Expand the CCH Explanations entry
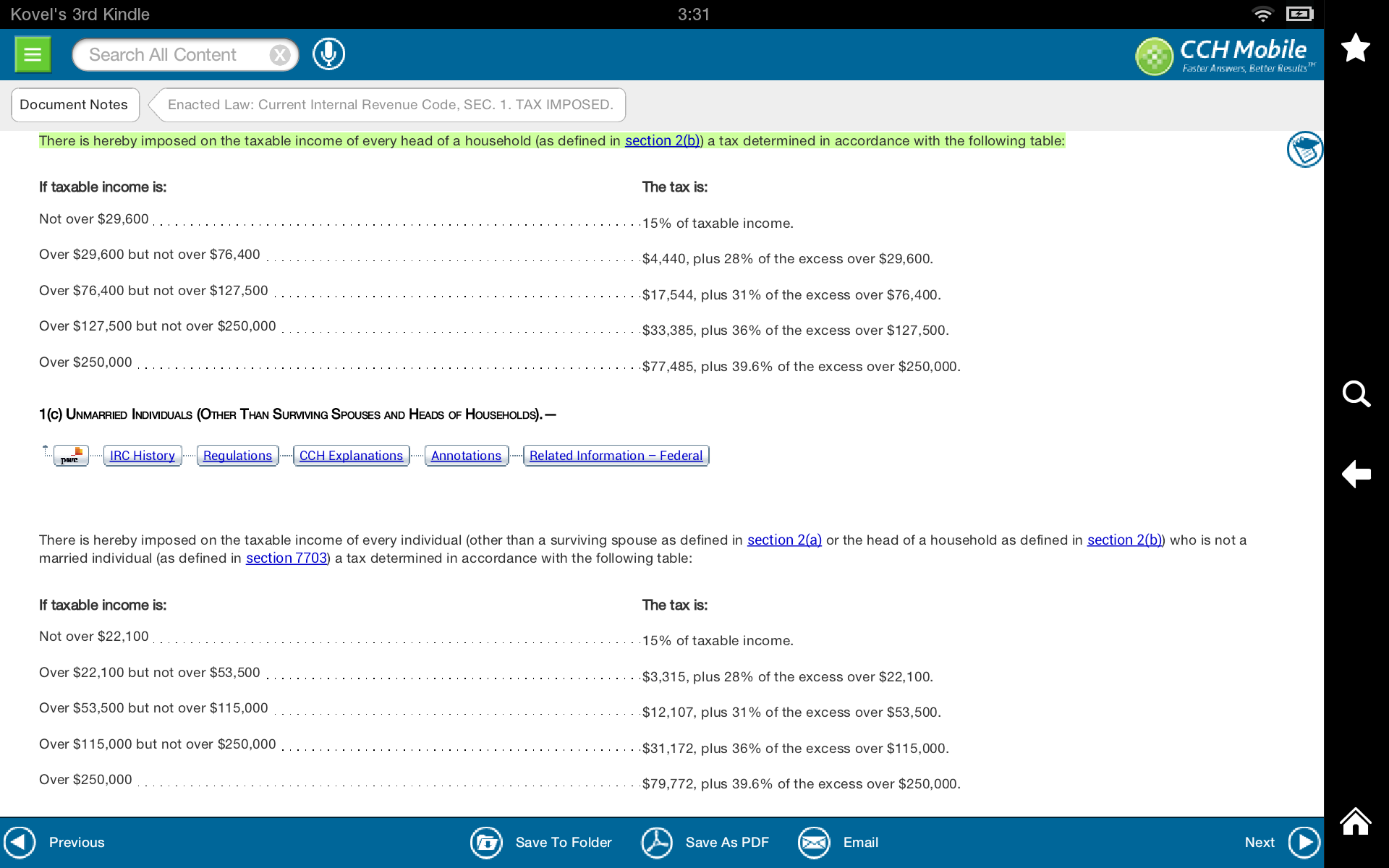Image resolution: width=1389 pixels, height=868 pixels. pyautogui.click(x=351, y=456)
